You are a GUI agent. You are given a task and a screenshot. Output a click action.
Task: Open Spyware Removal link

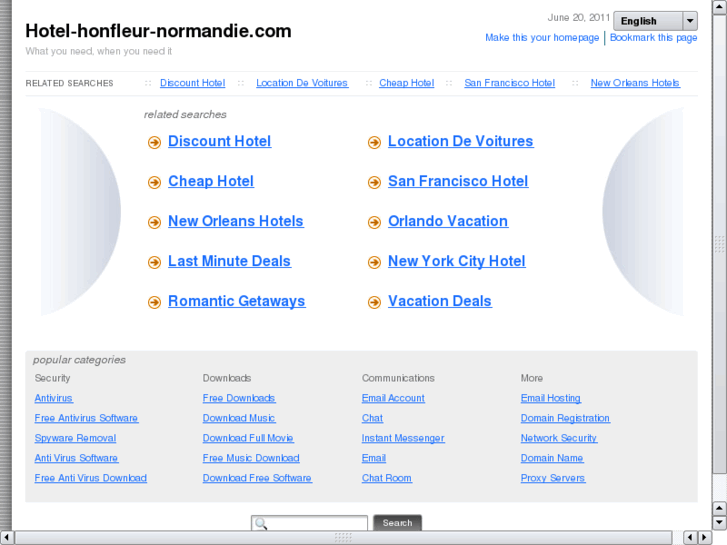[75, 438]
